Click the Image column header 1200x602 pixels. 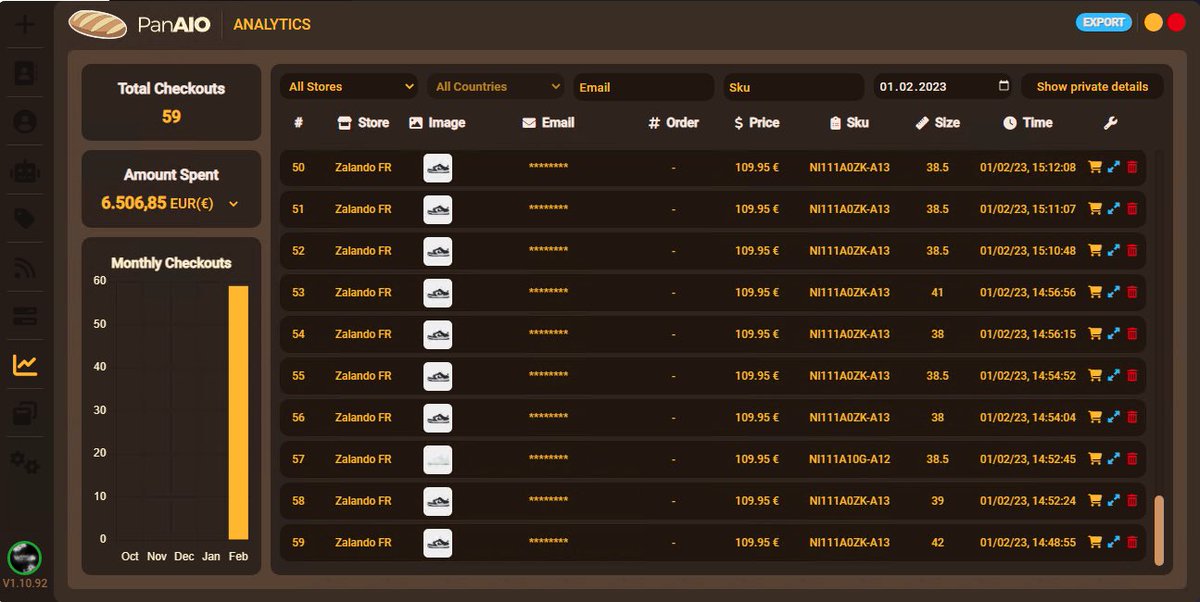pyautogui.click(x=437, y=123)
